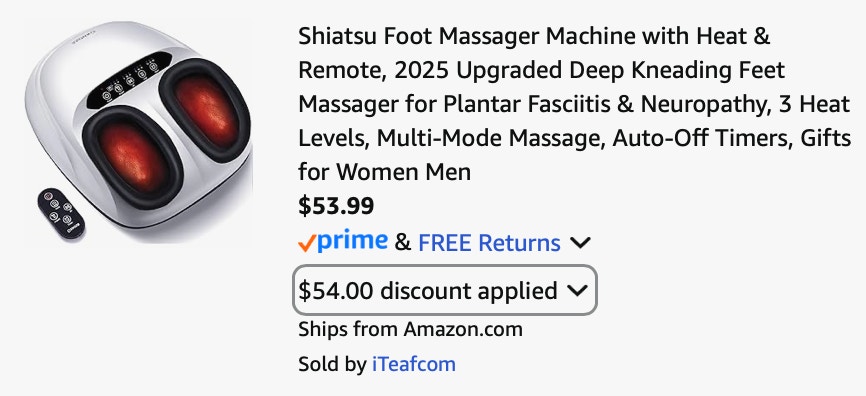Click the left heated foot chamber in photo
866x396 pixels.
(133, 156)
